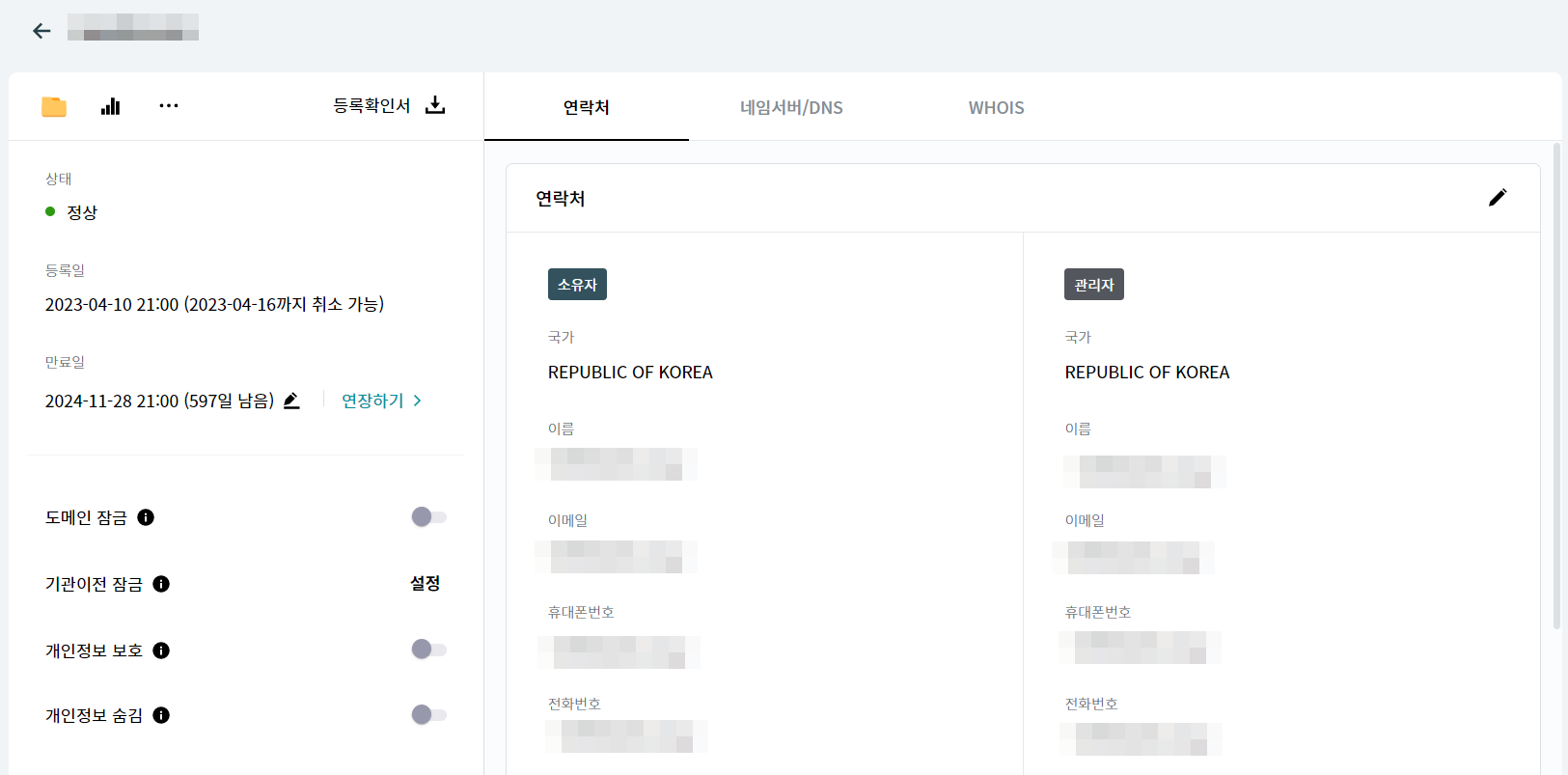Viewport: 1568px width, 775px height.
Task: Click the registration certificate download icon
Action: pos(435,105)
